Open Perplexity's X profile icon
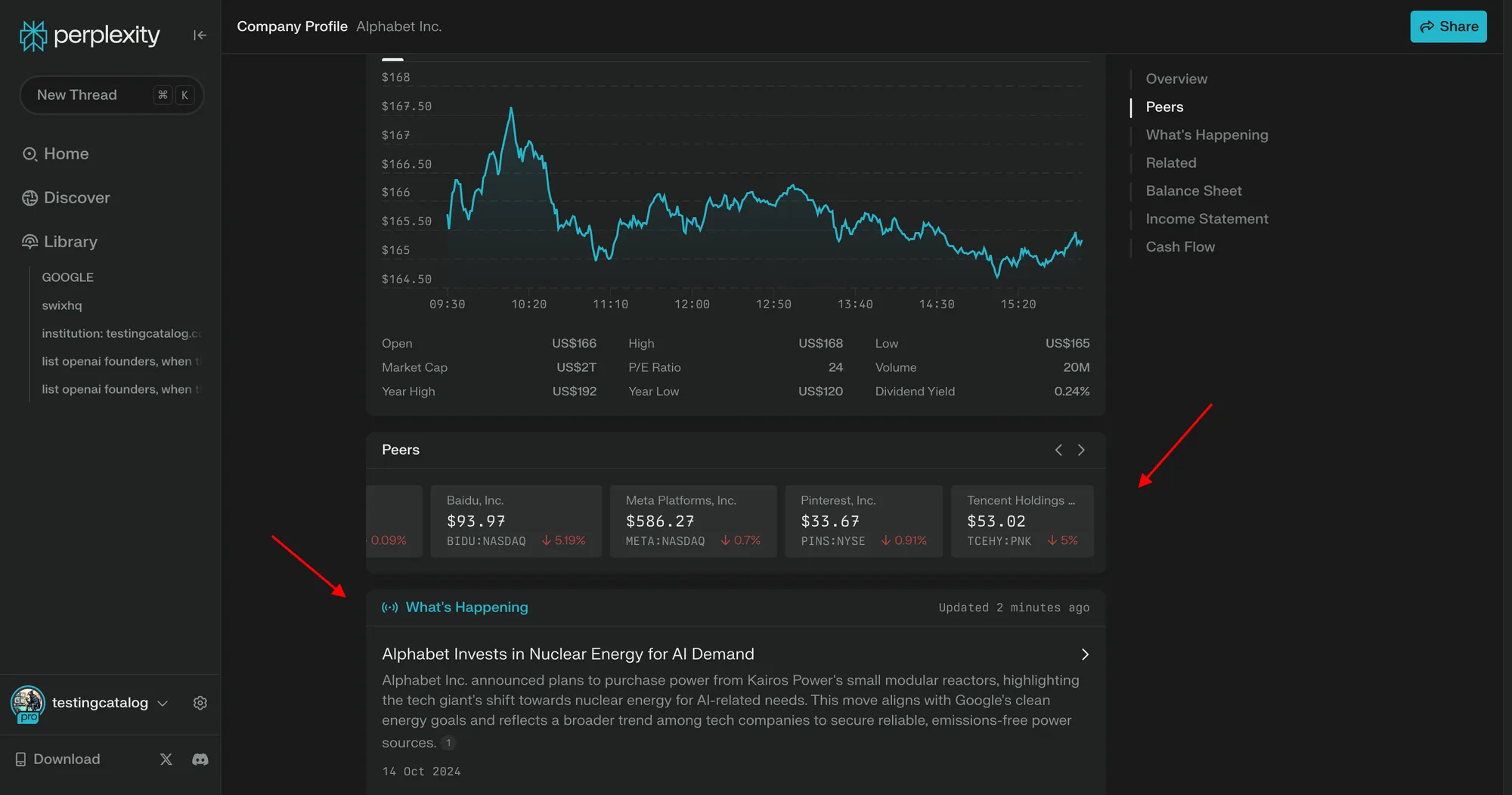Viewport: 1512px width, 795px height. (x=166, y=759)
